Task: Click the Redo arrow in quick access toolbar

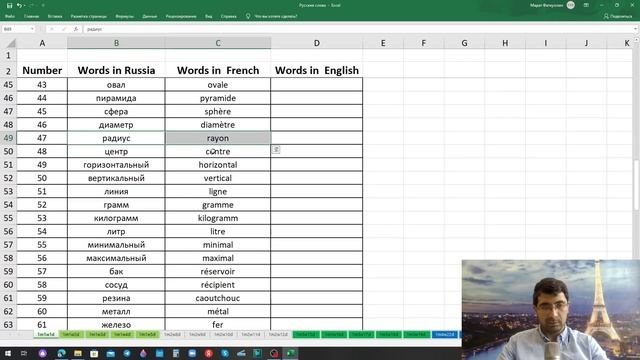Action: coord(31,5)
